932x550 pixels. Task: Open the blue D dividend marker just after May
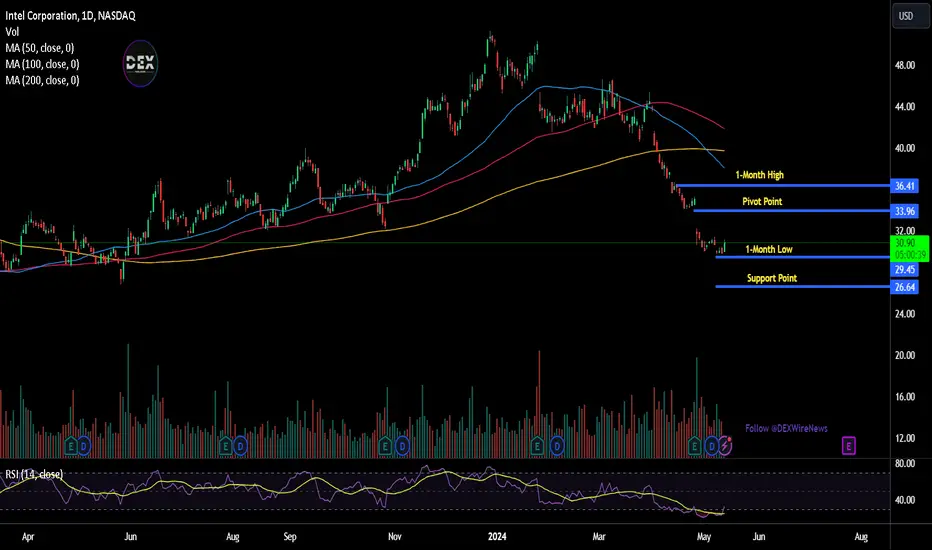pyautogui.click(x=711, y=445)
